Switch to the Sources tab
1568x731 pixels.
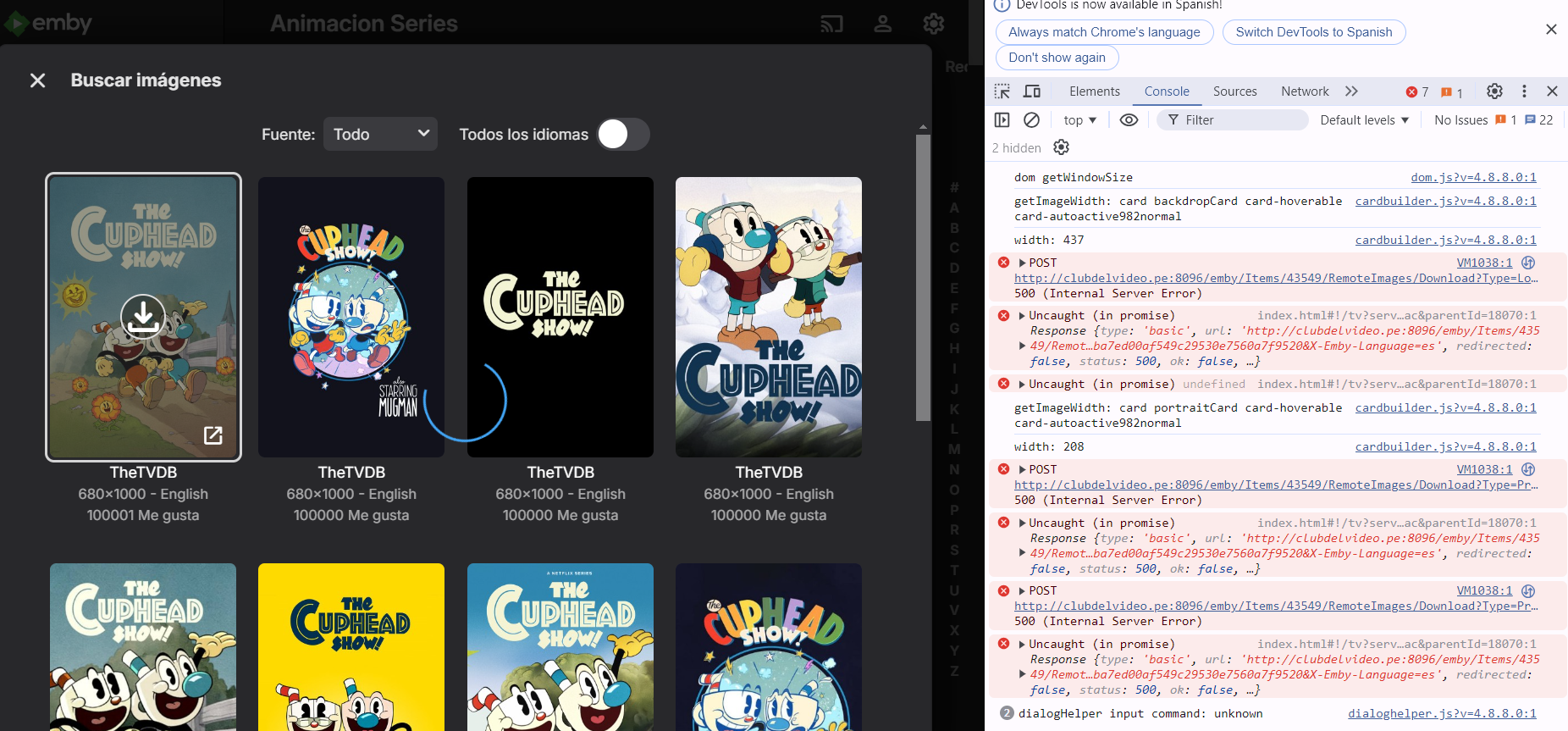[x=1234, y=91]
